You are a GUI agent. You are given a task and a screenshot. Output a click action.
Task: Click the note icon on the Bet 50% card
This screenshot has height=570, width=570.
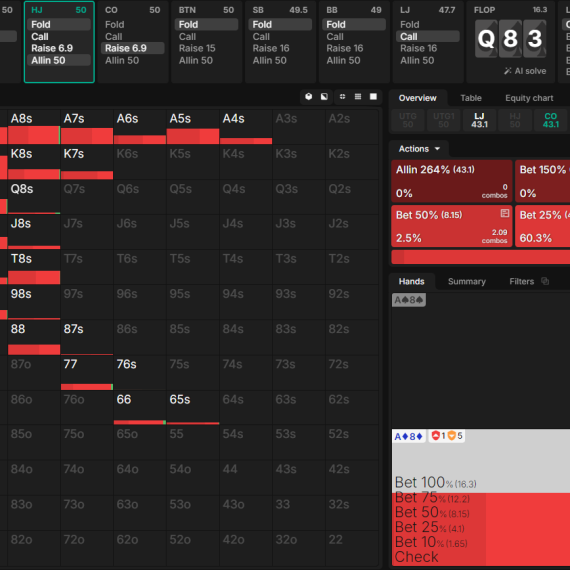505,213
